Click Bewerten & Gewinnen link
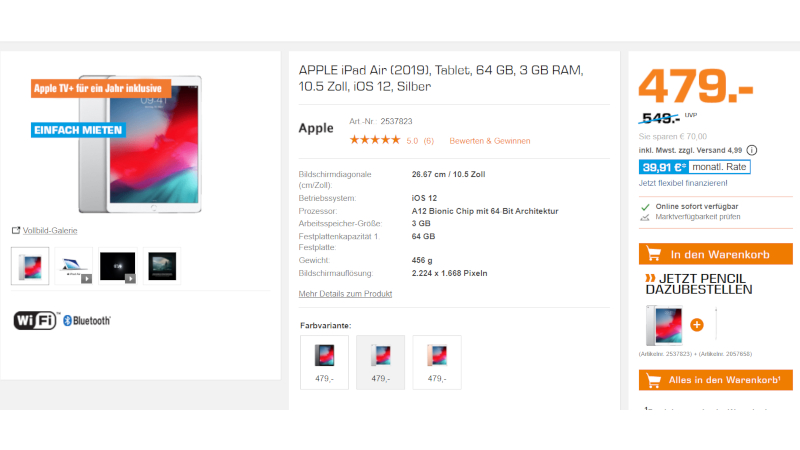 pos(490,141)
